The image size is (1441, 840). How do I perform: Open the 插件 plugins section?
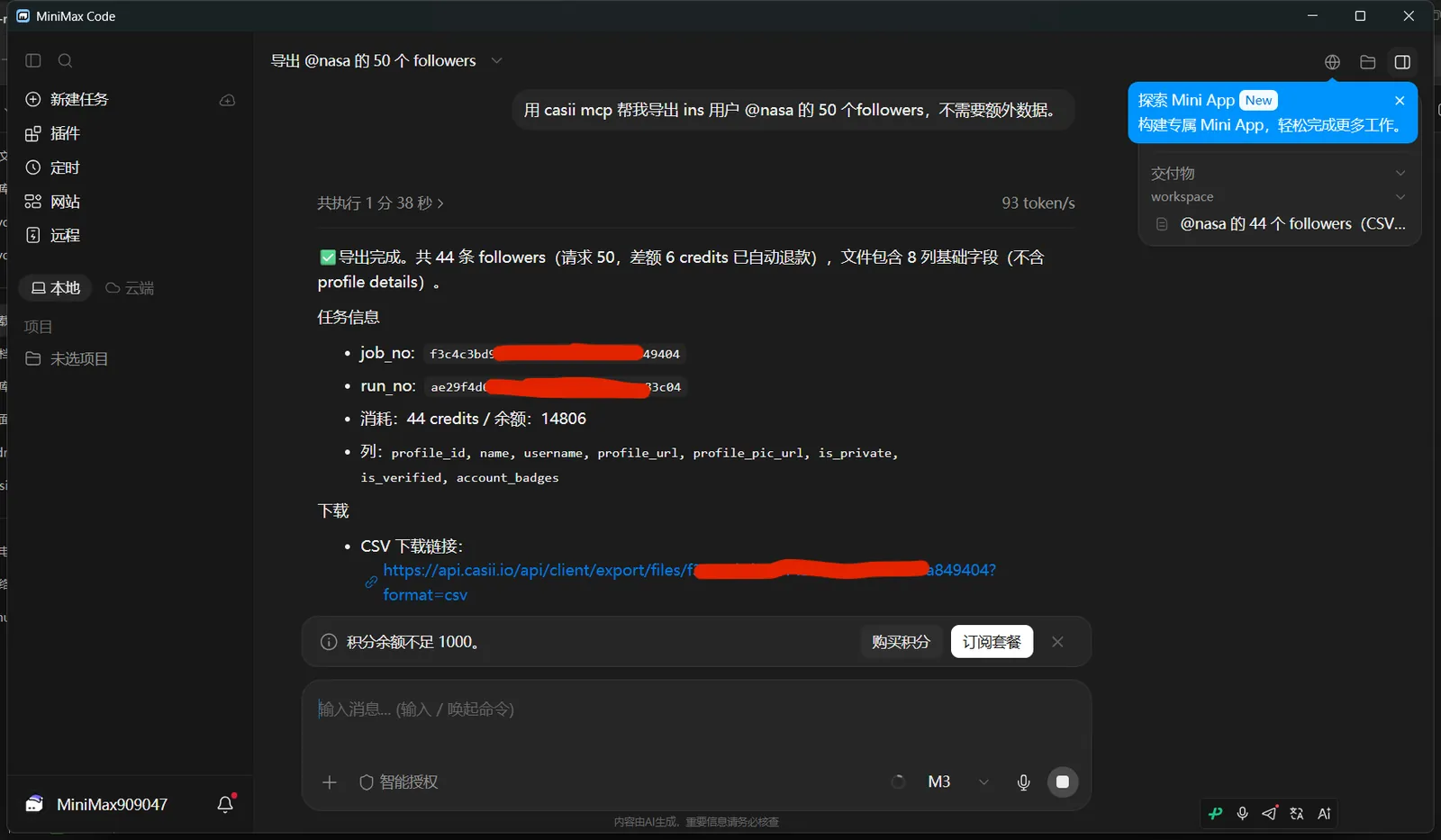pyautogui.click(x=53, y=133)
